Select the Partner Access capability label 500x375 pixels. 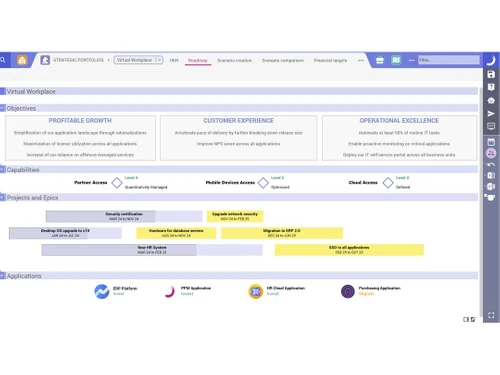pyautogui.click(x=91, y=183)
